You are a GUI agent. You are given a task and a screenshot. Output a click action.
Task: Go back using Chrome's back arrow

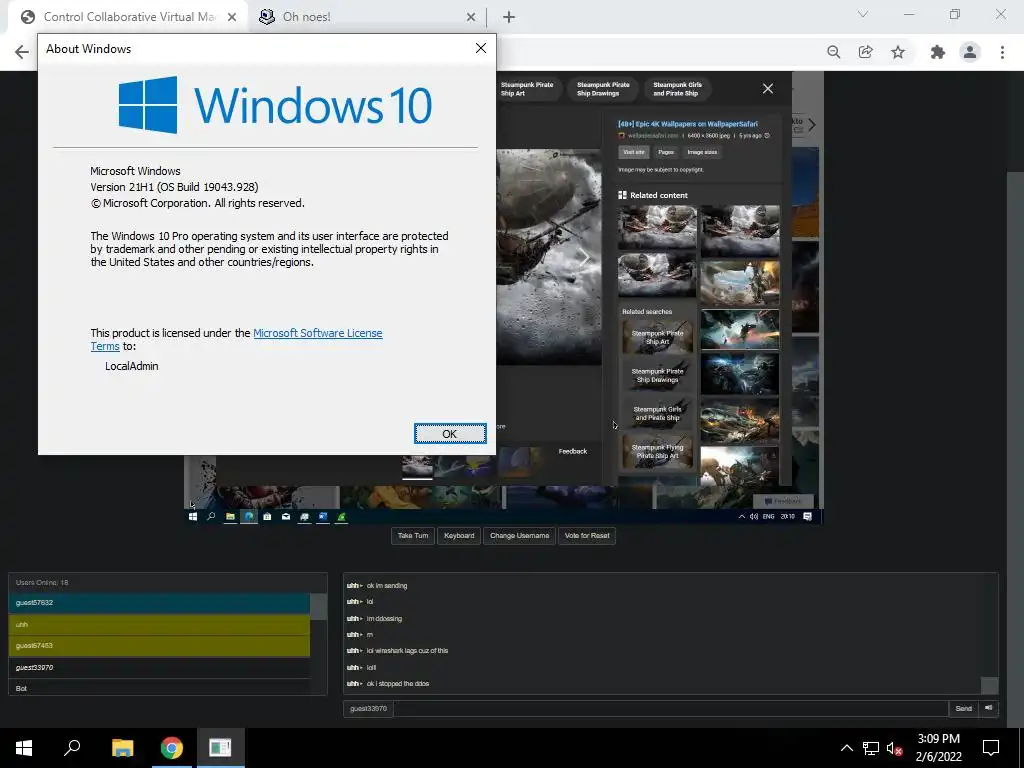(x=22, y=52)
